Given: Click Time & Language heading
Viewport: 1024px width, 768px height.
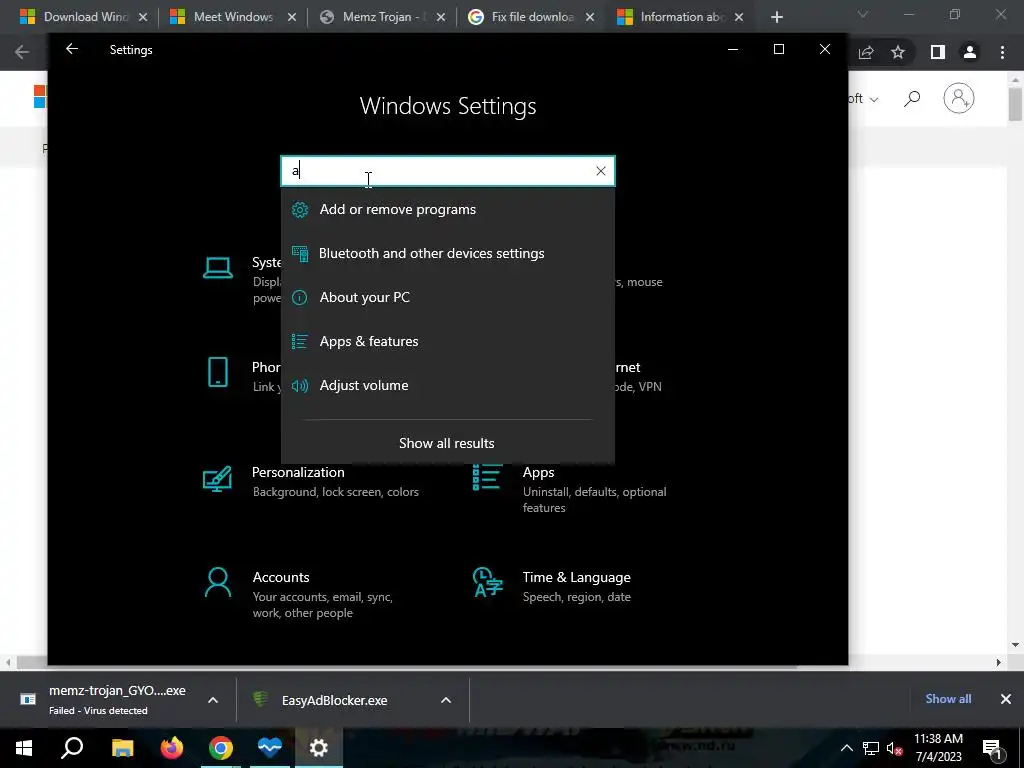Looking at the screenshot, I should click(576, 577).
